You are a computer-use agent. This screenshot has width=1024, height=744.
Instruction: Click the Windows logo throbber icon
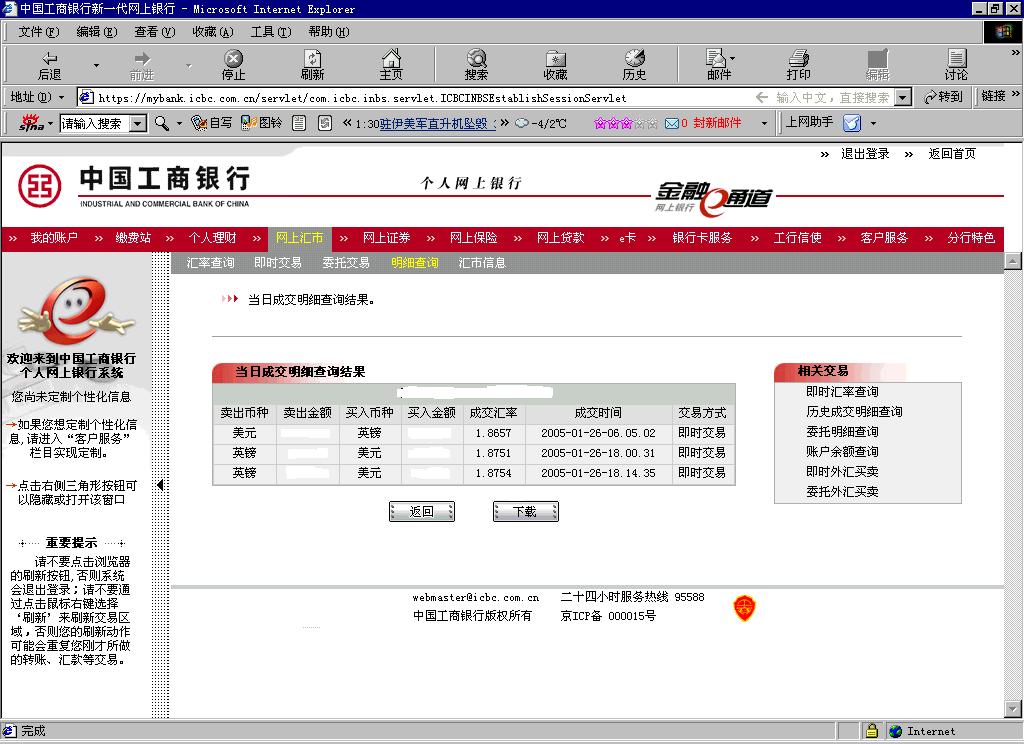tap(1002, 31)
